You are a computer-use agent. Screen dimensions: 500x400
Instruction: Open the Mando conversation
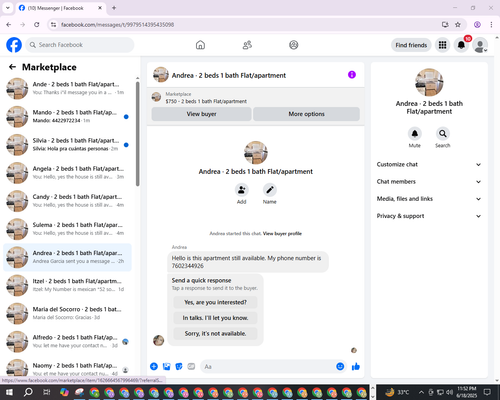[x=68, y=116]
